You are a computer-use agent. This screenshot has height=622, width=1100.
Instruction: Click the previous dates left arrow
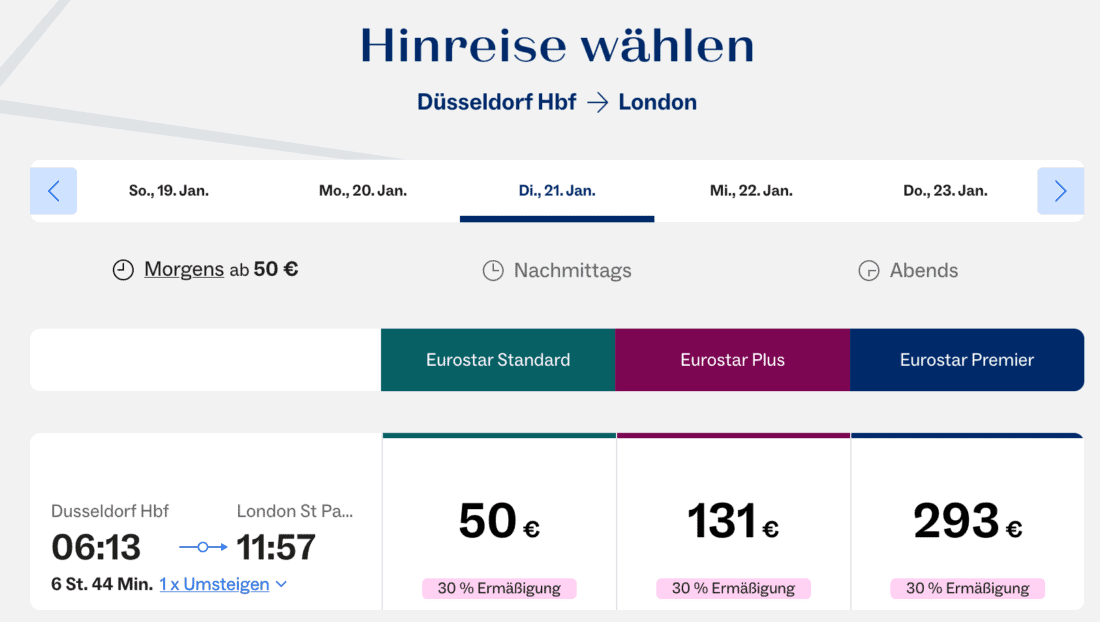coord(54,191)
